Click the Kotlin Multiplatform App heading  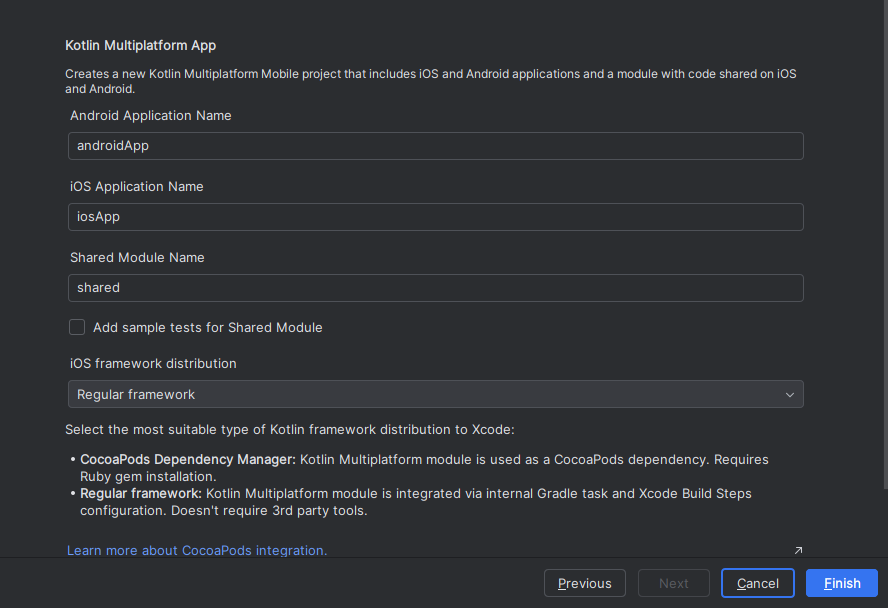pyautogui.click(x=140, y=45)
